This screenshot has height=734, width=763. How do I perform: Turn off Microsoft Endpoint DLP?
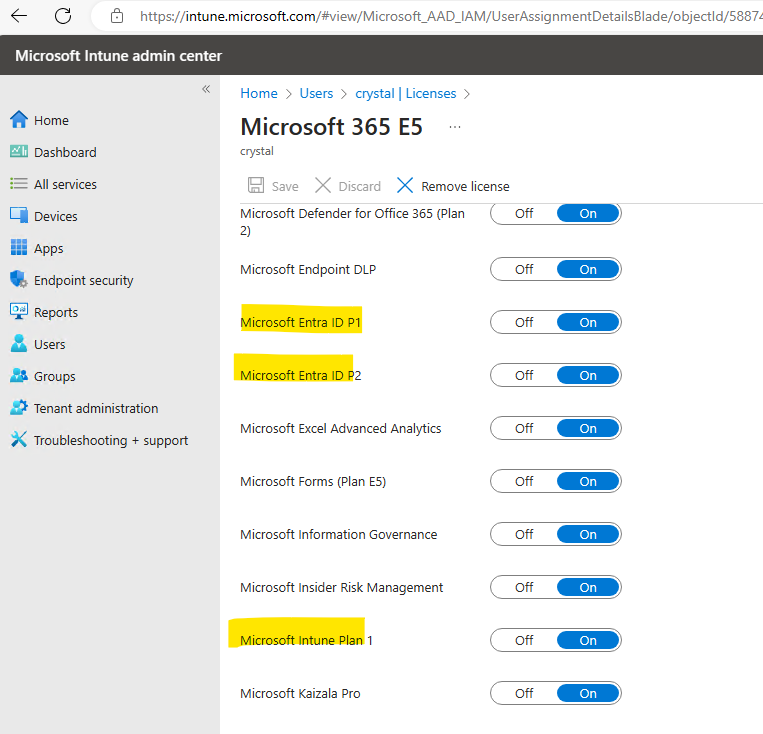[524, 270]
